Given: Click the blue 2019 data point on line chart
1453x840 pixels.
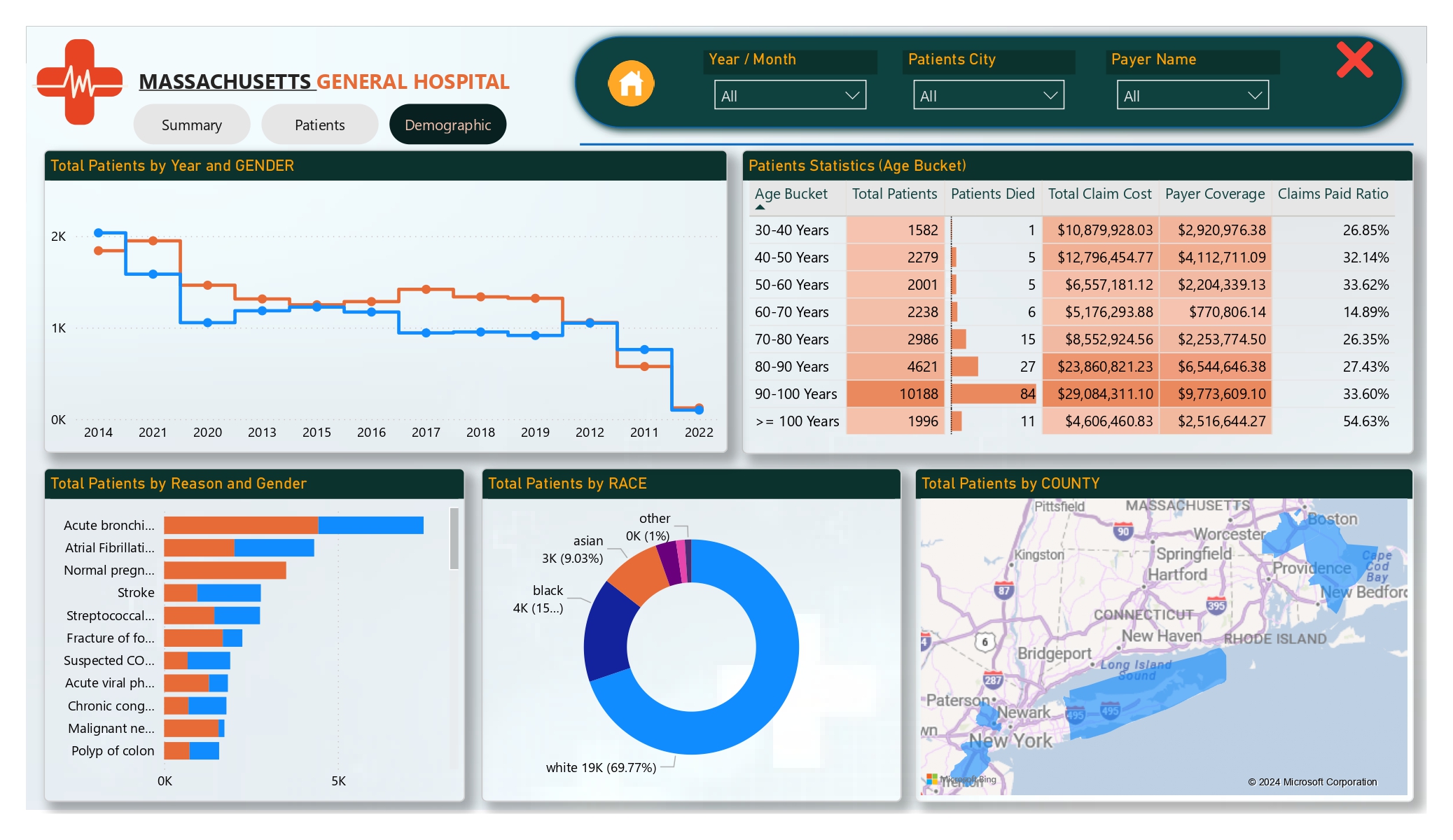Looking at the screenshot, I should coord(535,335).
